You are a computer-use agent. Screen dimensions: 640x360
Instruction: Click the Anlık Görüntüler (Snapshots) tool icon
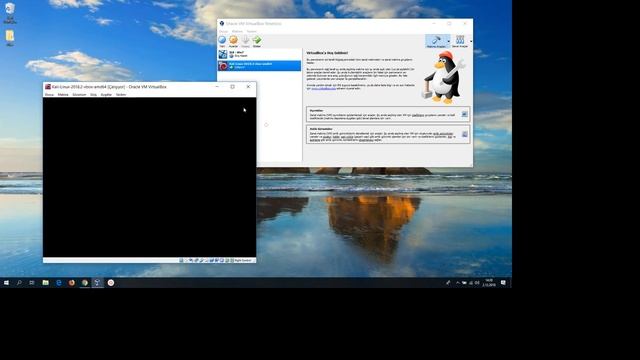click(464, 134)
